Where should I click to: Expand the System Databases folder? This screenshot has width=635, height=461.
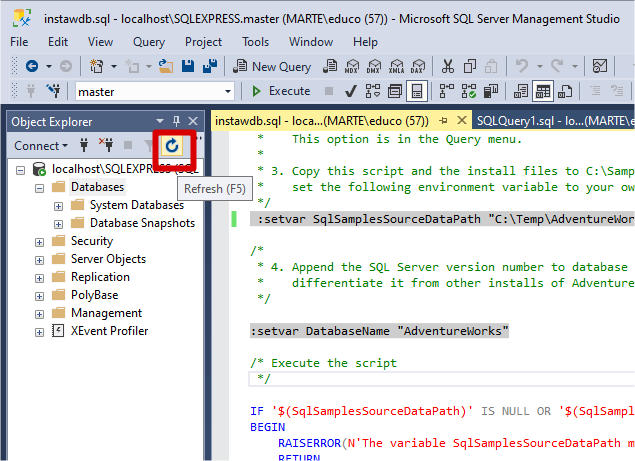[58, 206]
